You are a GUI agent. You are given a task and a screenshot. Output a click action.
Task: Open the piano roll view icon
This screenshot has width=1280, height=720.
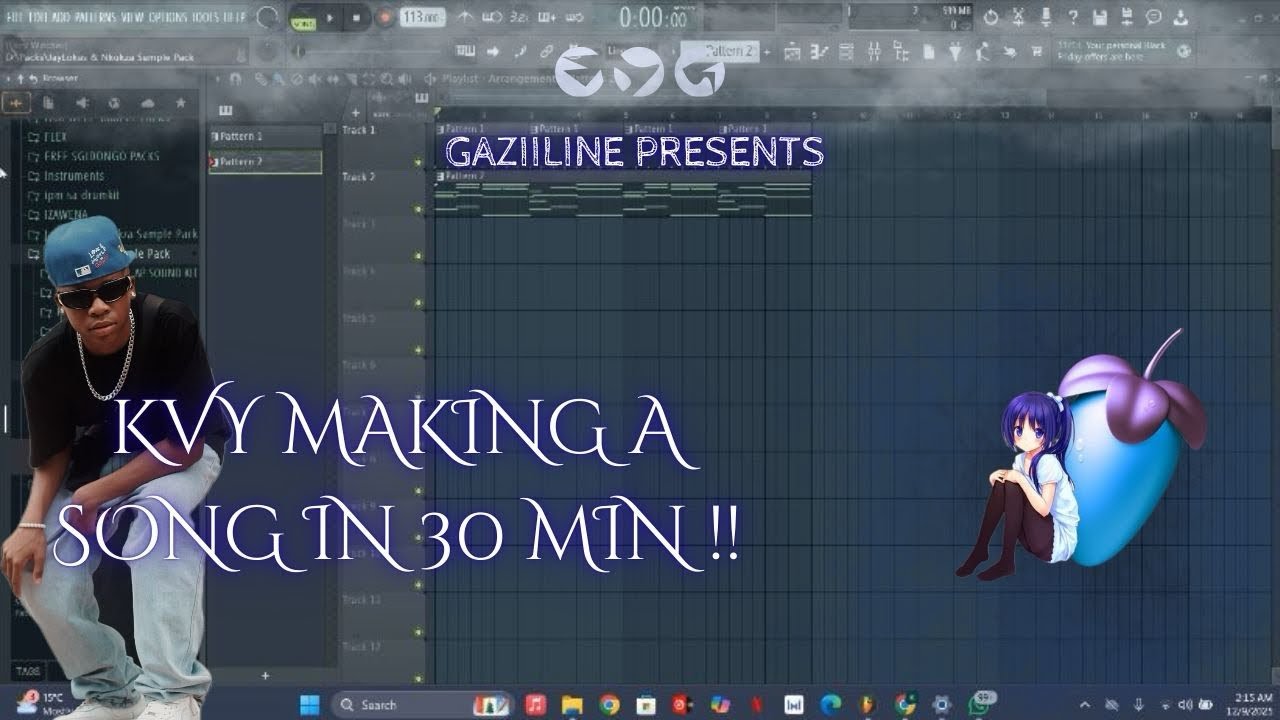819,52
